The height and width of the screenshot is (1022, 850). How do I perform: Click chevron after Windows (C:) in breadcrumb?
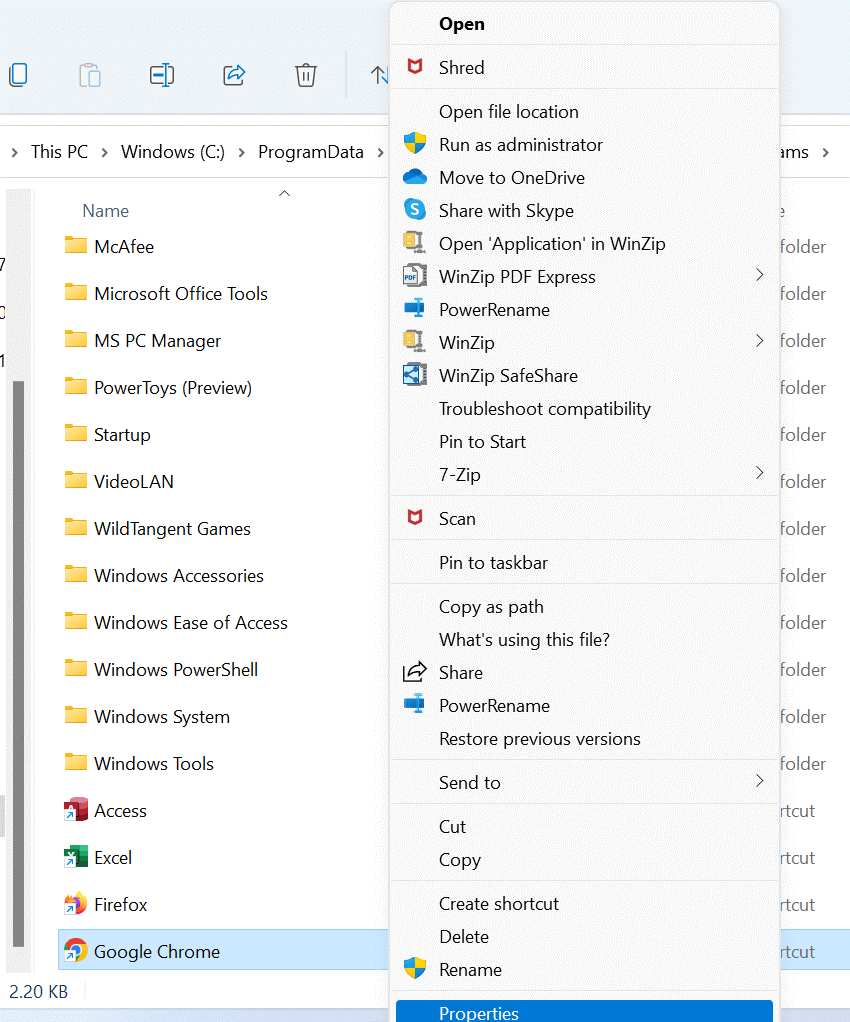tap(242, 153)
